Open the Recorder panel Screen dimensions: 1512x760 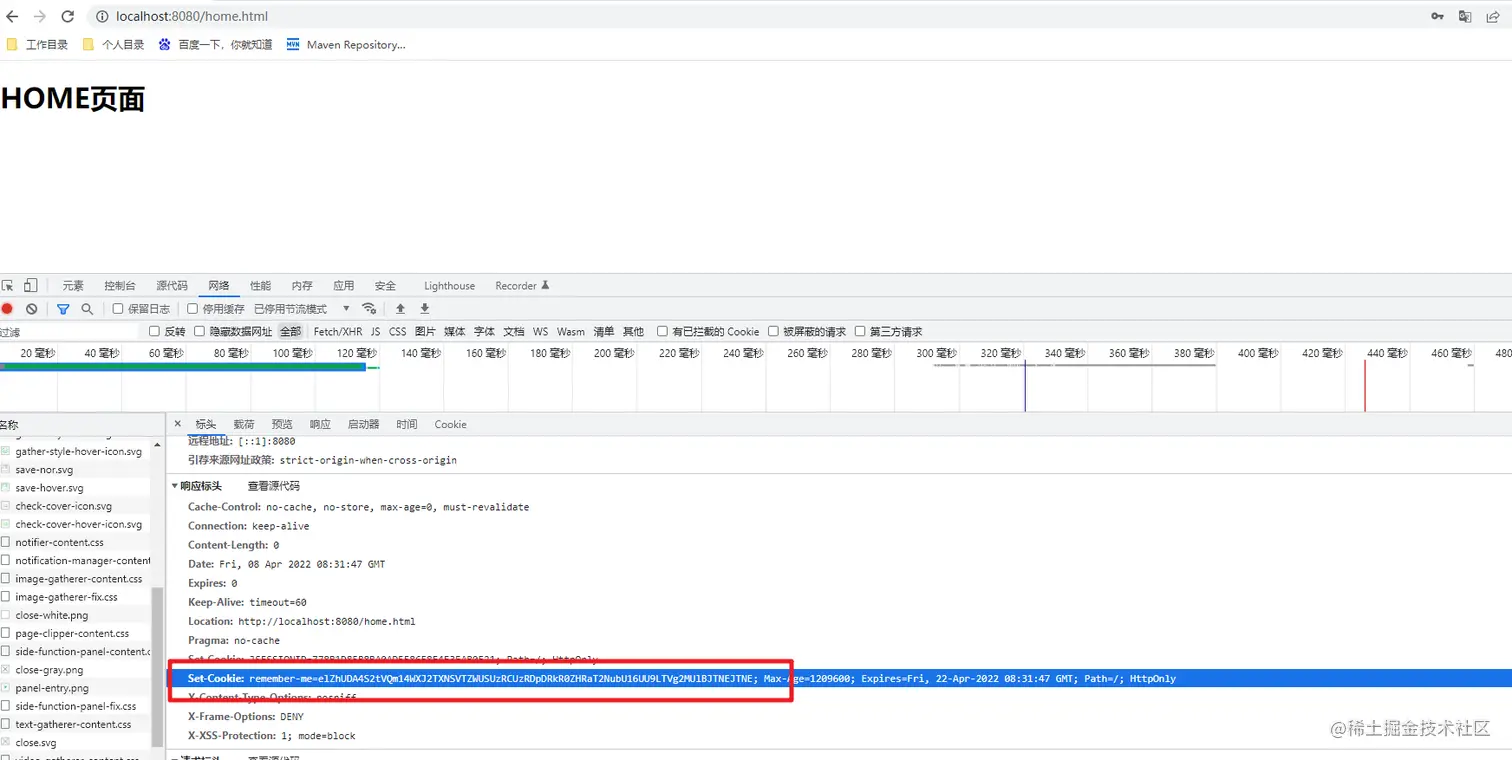click(x=522, y=285)
